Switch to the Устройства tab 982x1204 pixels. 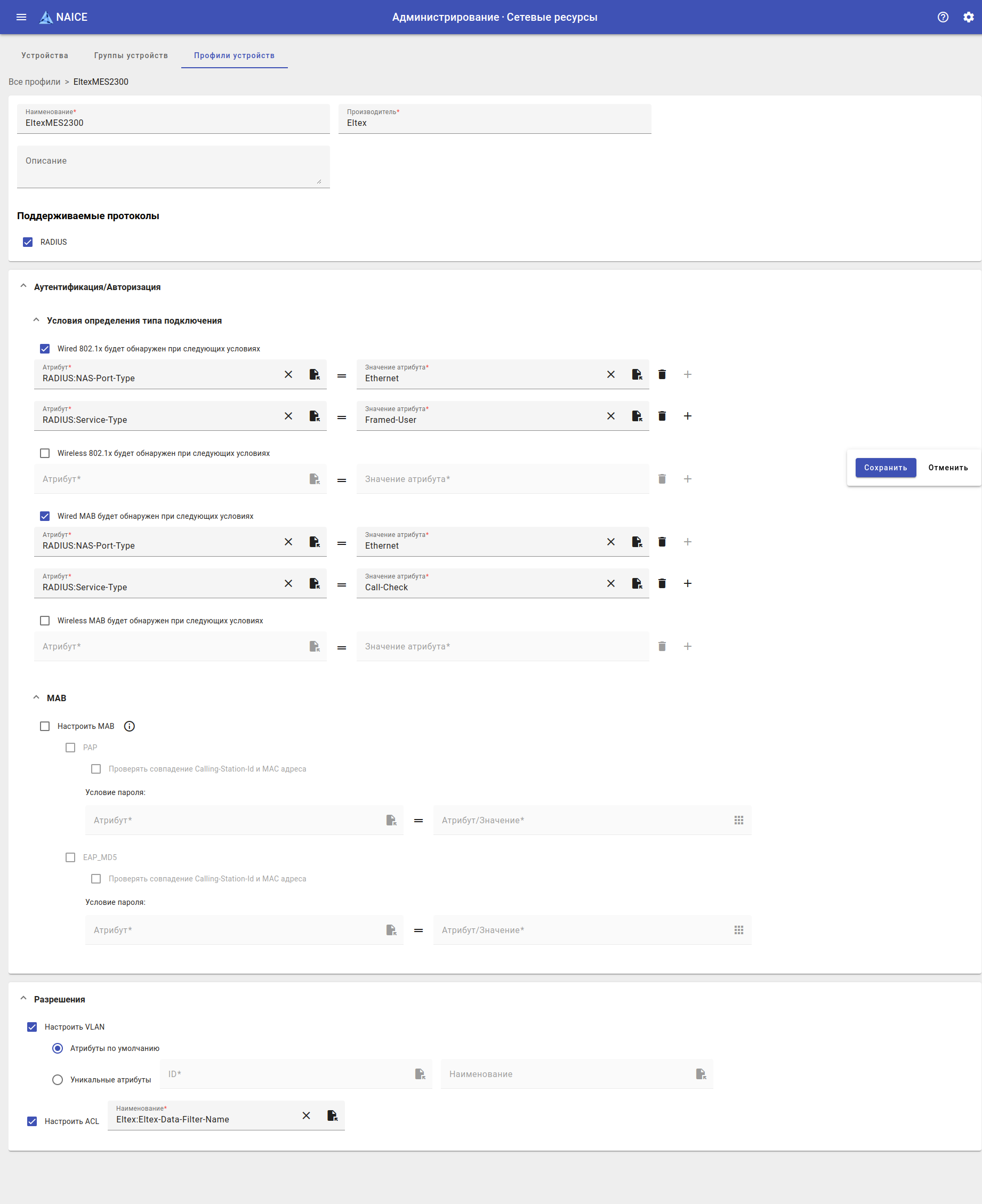45,55
